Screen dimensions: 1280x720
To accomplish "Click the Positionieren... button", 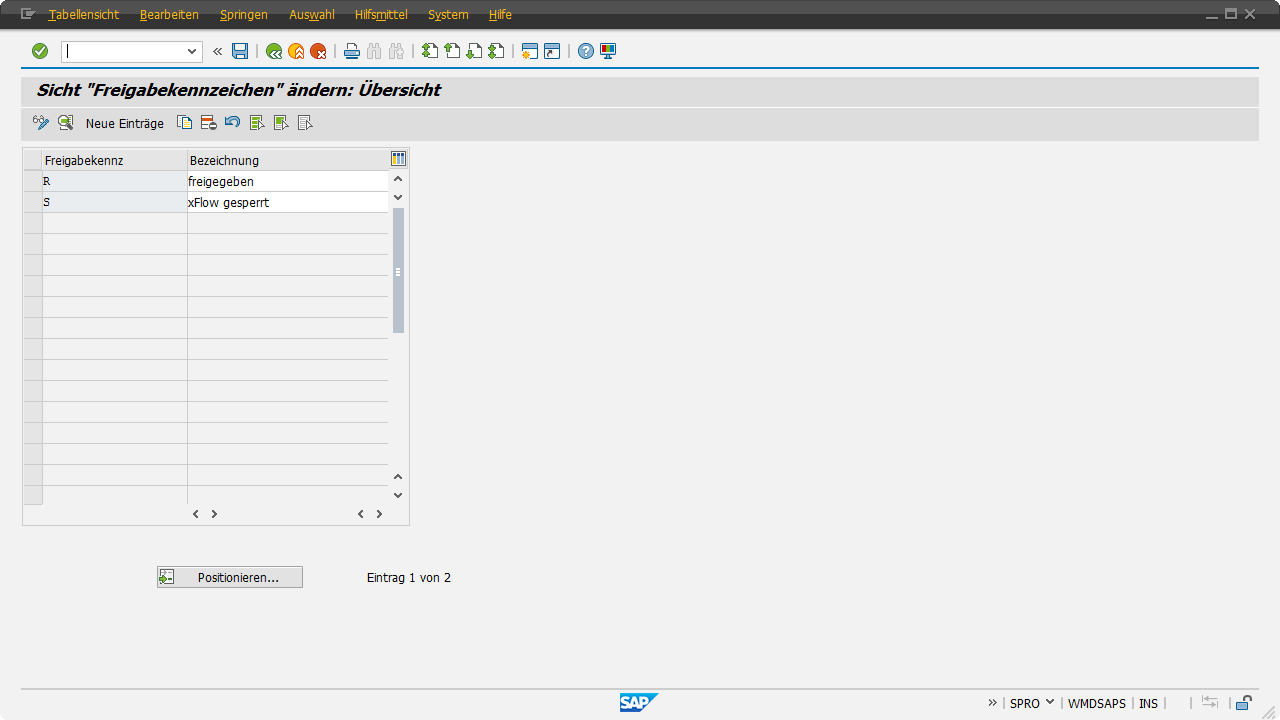I will [230, 577].
